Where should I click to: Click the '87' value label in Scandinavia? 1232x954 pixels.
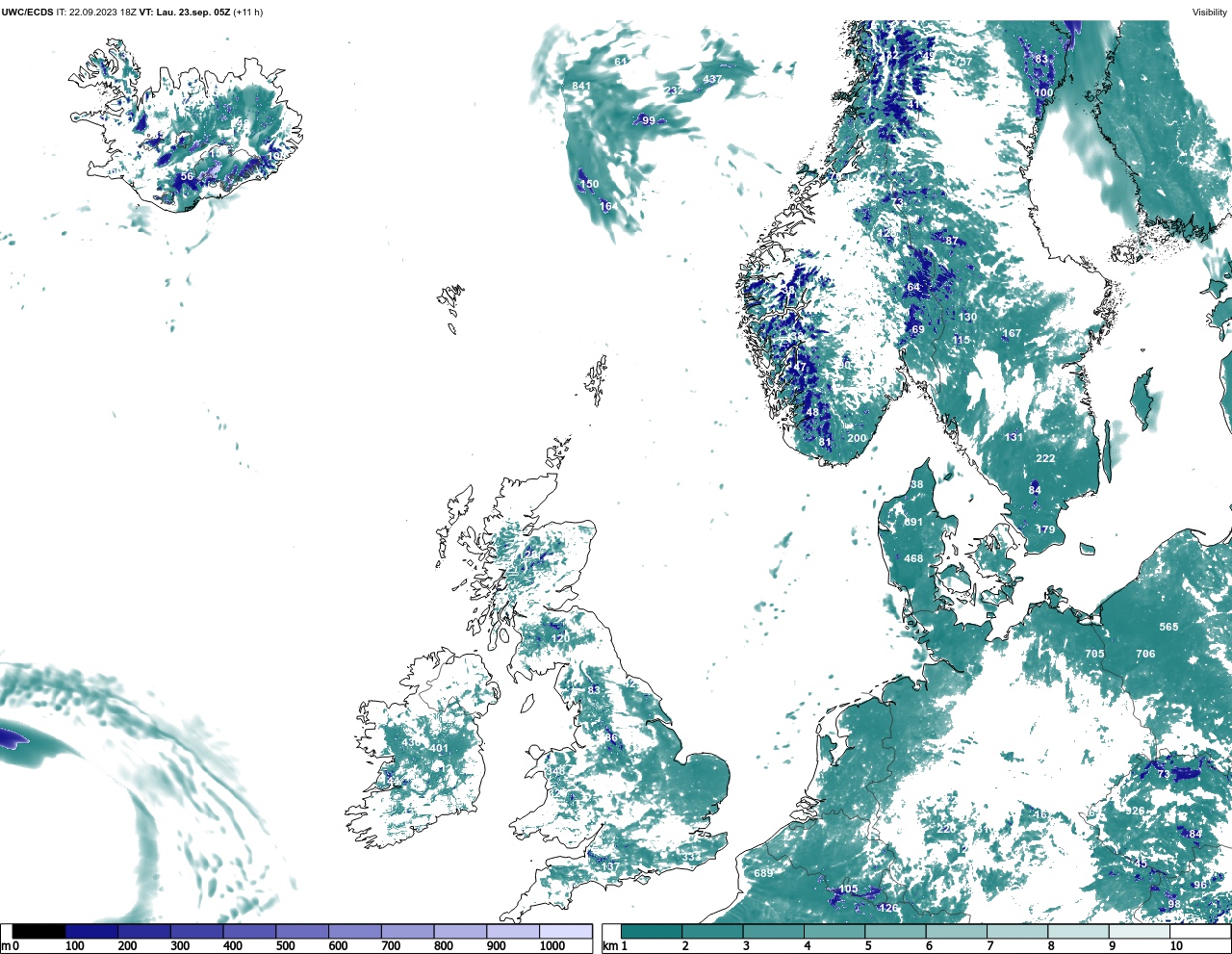[x=952, y=241]
